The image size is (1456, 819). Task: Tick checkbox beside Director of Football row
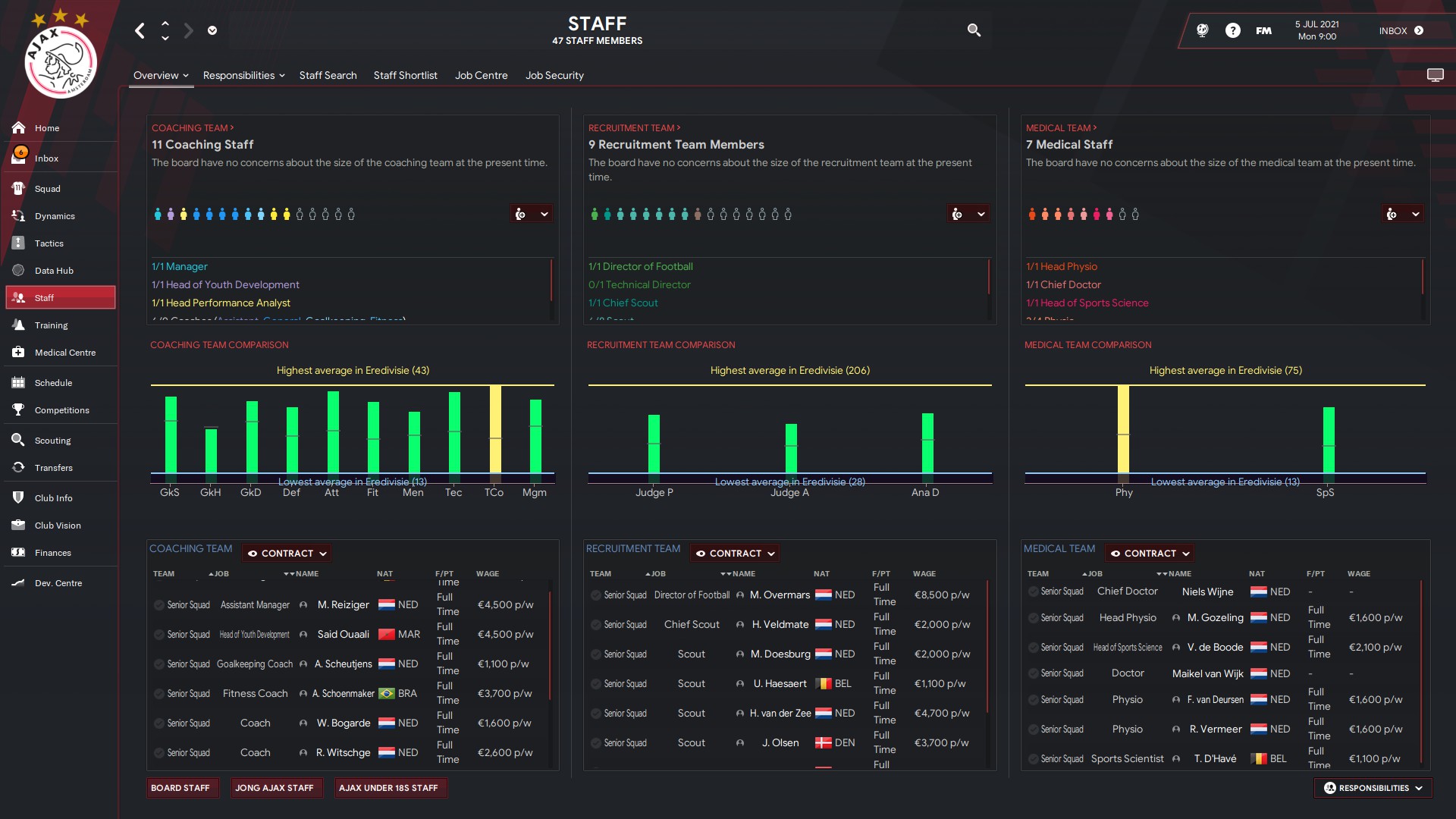pyautogui.click(x=596, y=595)
